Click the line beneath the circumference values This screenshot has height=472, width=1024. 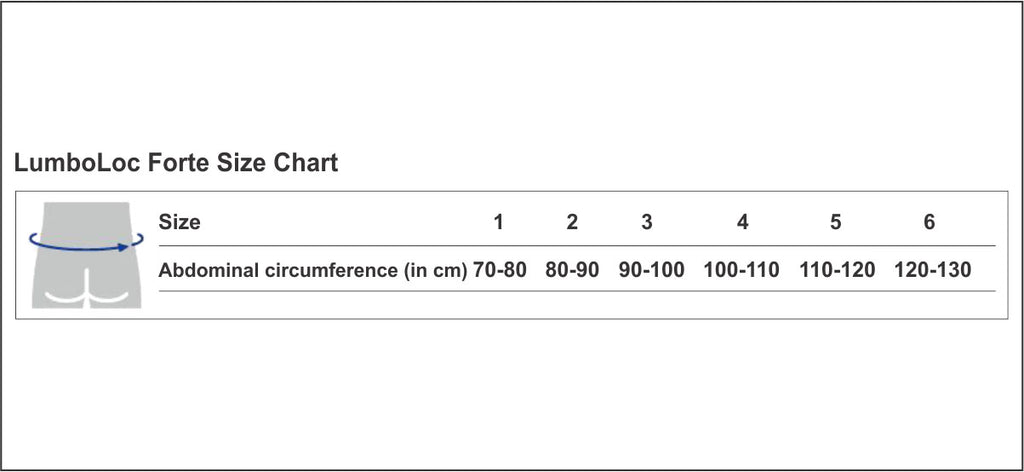tap(576, 291)
